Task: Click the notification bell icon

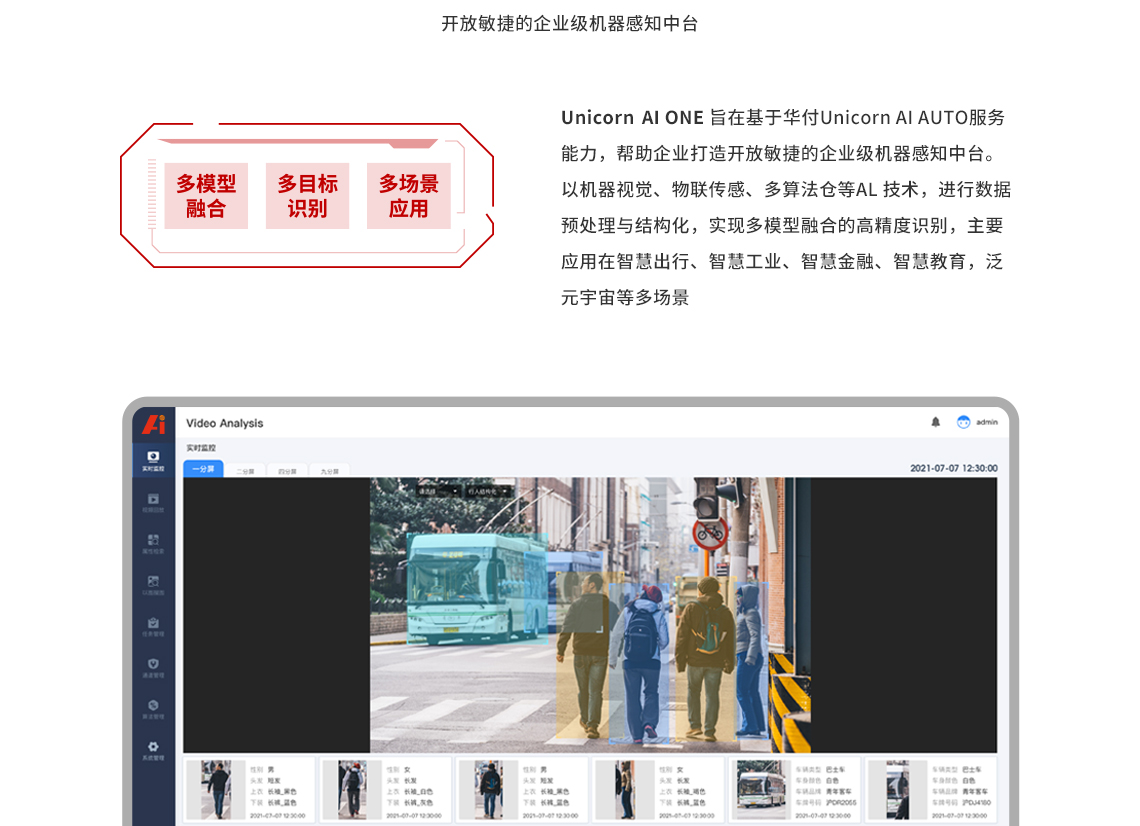Action: pos(936,422)
